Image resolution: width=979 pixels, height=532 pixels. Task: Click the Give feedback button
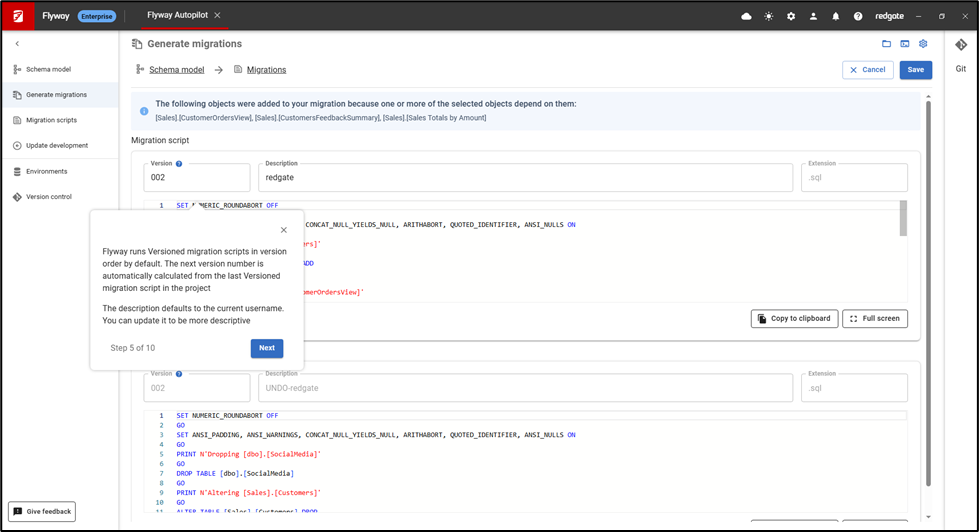point(42,511)
